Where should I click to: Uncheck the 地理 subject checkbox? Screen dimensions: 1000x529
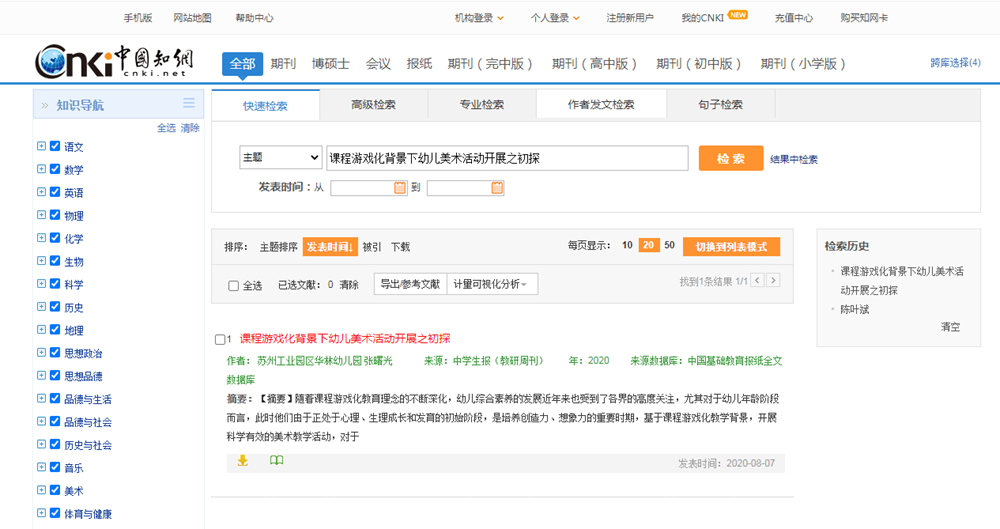point(55,330)
